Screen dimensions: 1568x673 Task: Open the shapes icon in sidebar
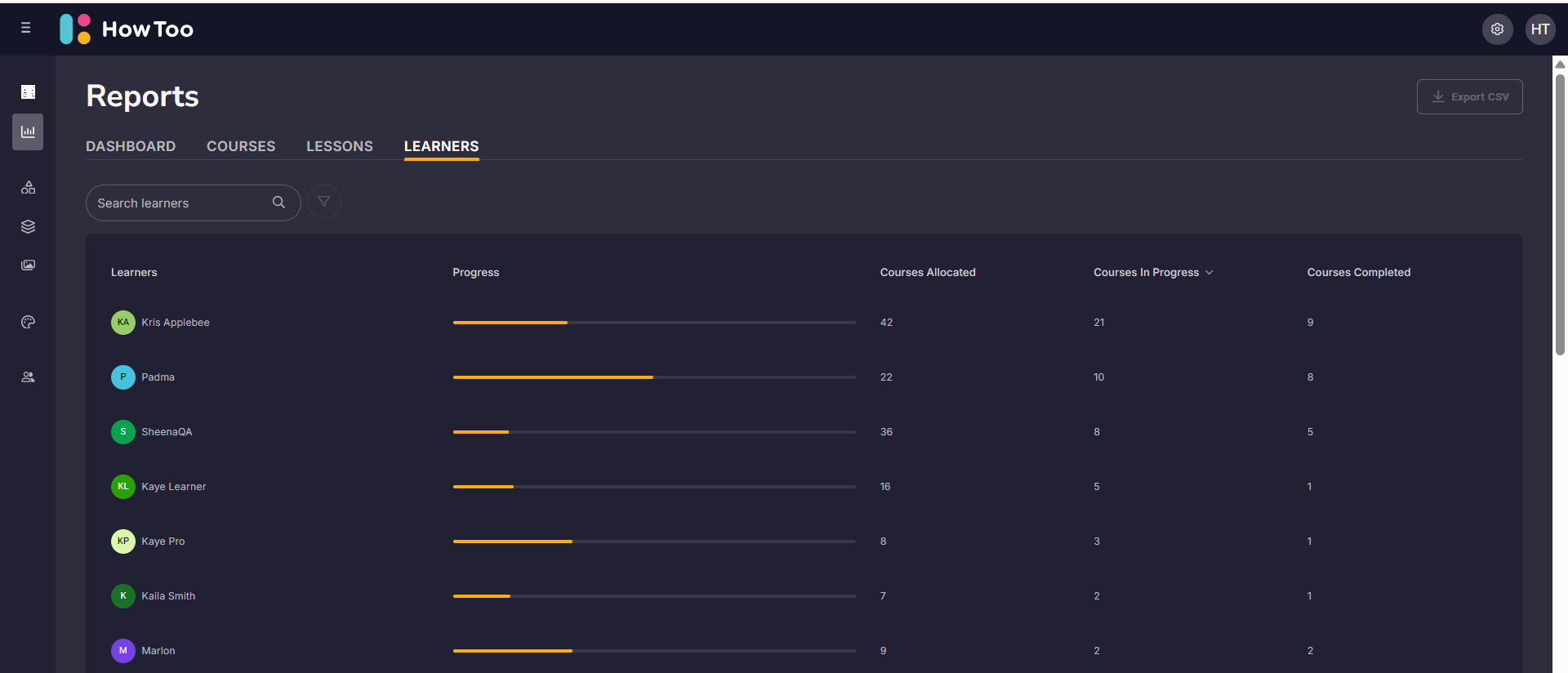(28, 188)
